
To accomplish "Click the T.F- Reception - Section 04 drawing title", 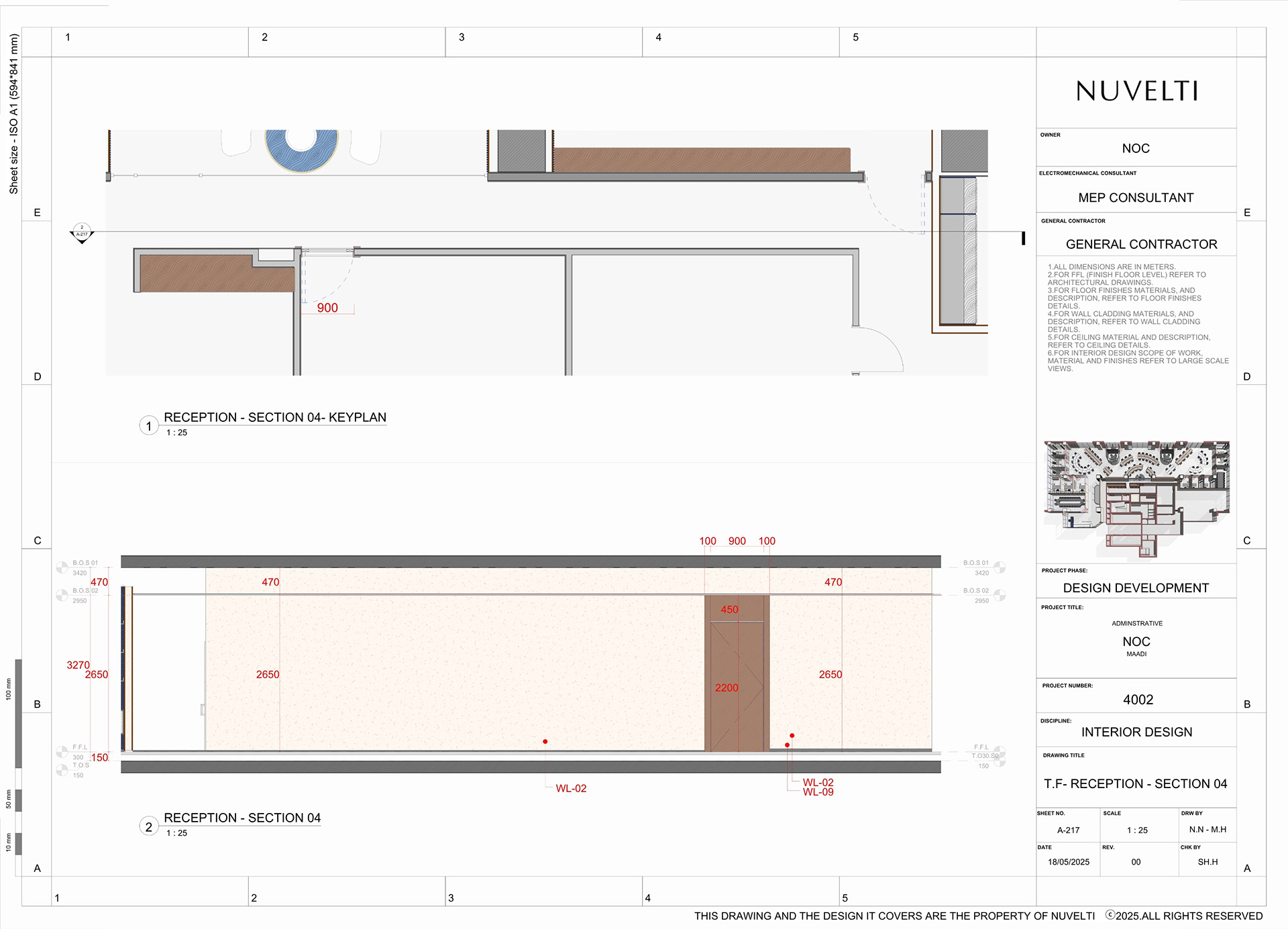I will [x=1136, y=783].
